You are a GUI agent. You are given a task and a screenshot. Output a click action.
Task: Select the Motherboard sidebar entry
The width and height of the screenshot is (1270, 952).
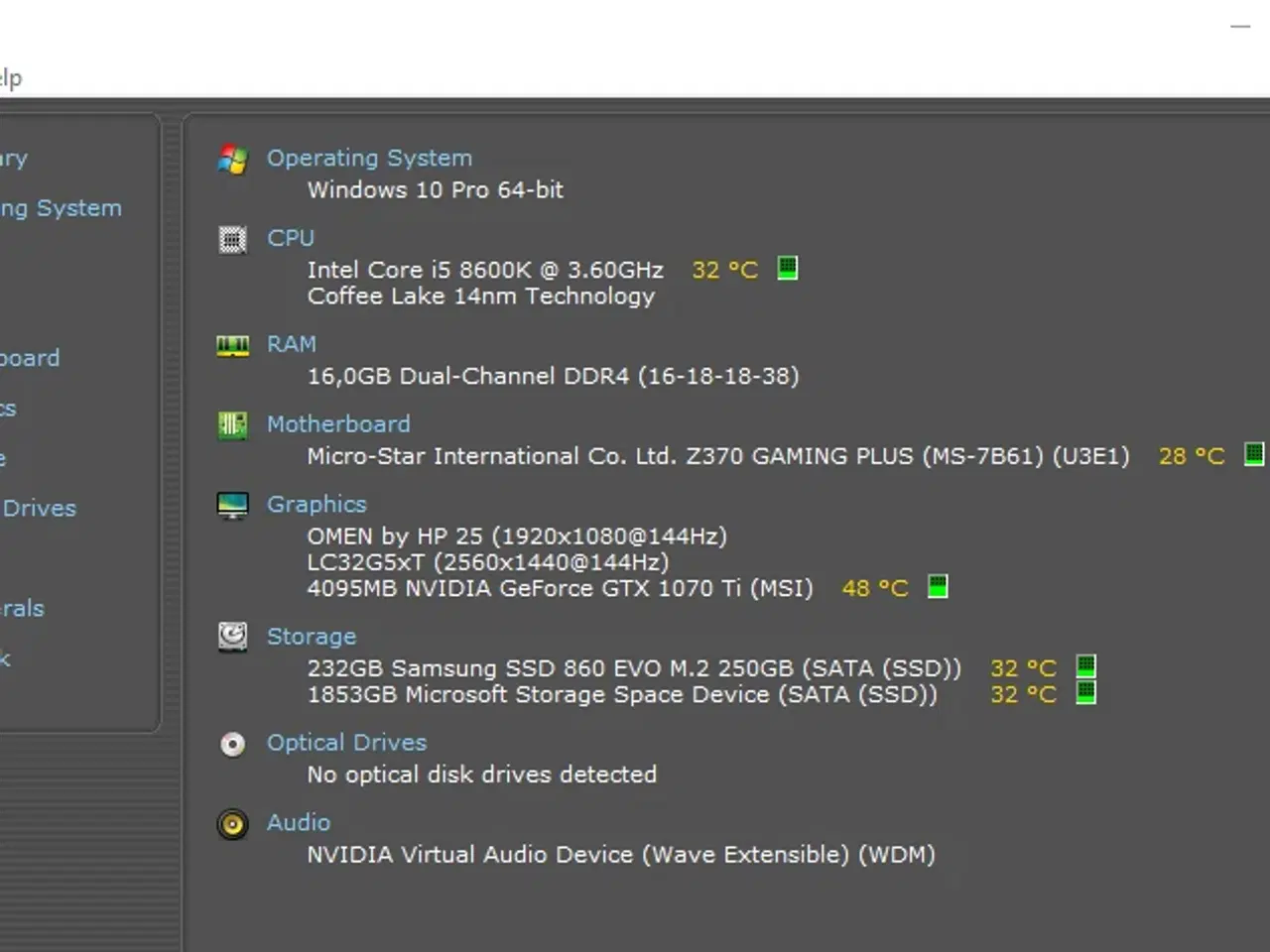[x=30, y=358]
